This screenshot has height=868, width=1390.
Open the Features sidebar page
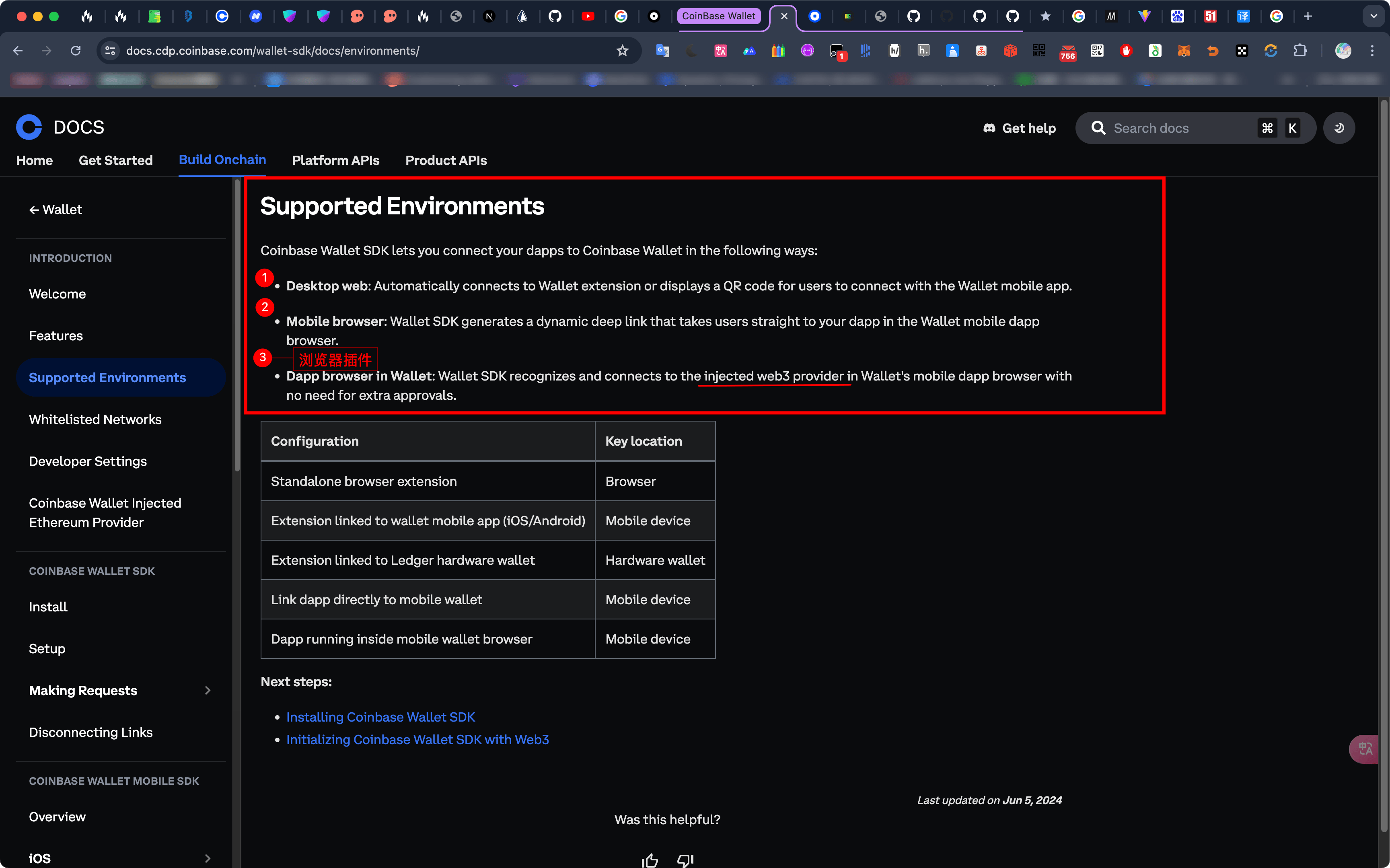point(56,336)
